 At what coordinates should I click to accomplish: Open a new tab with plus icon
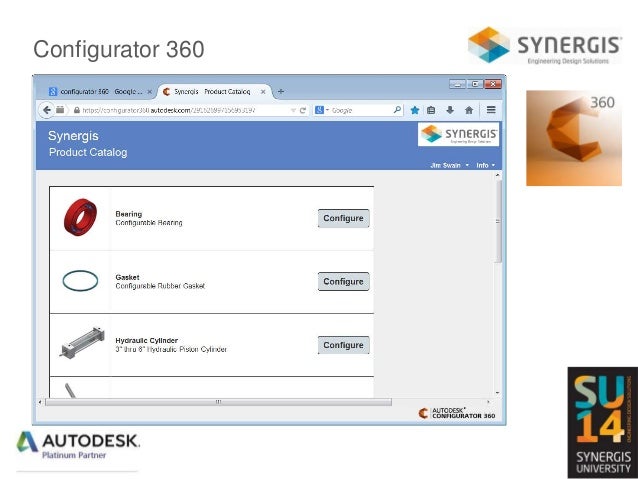click(x=281, y=92)
